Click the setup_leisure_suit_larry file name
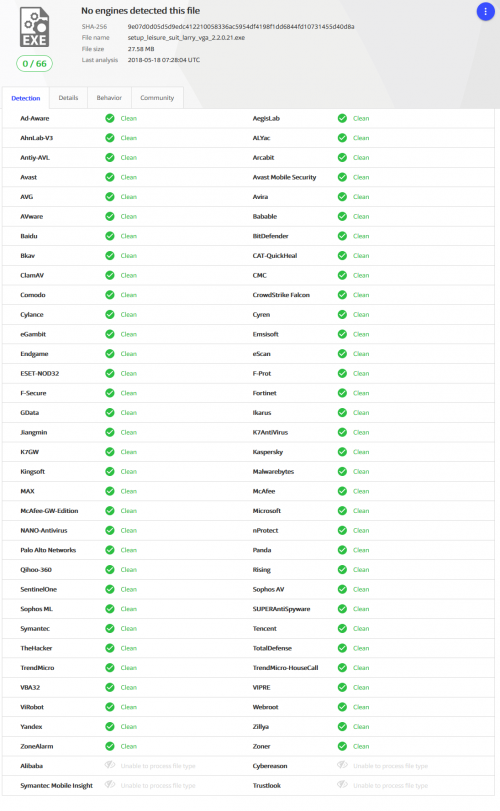This screenshot has width=500, height=811. pyautogui.click(x=186, y=38)
